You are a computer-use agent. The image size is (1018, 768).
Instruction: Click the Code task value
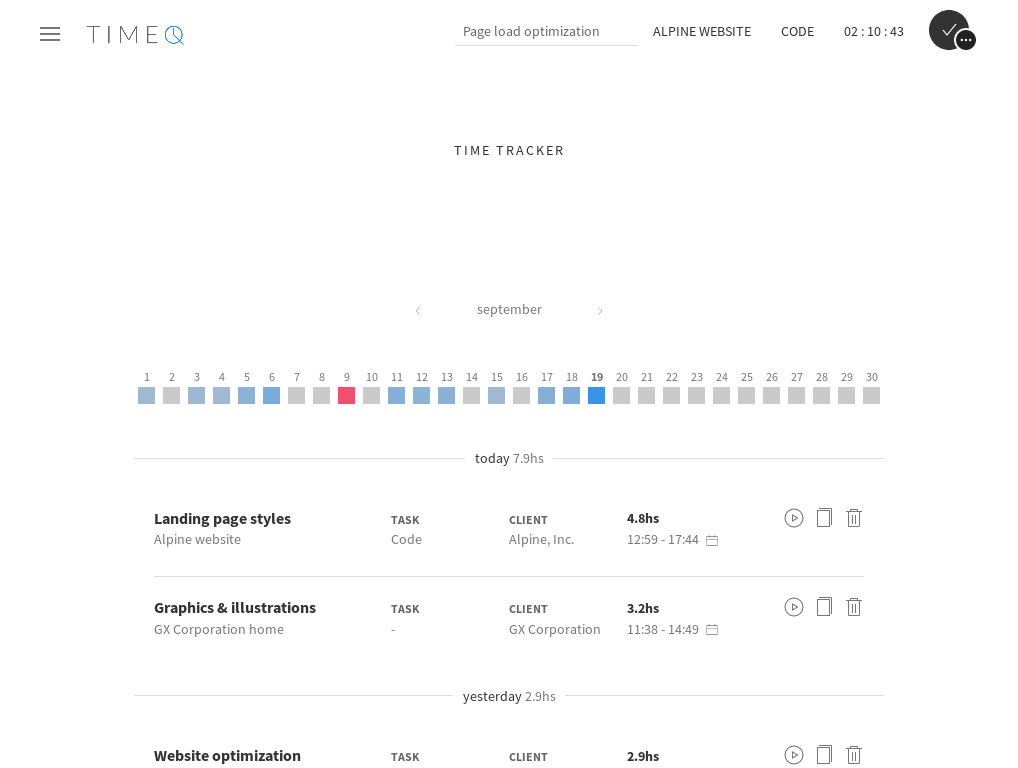coord(406,539)
